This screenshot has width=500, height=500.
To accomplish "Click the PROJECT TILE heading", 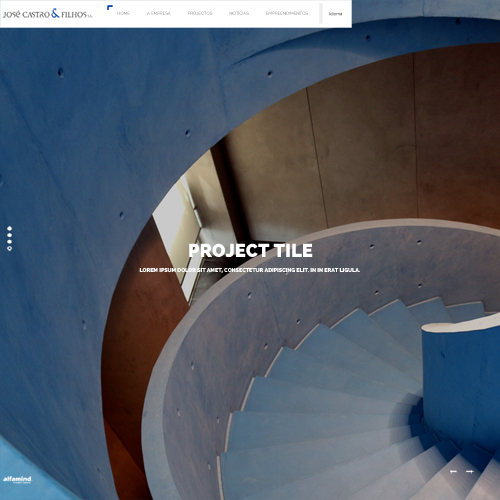I will pyautogui.click(x=250, y=251).
